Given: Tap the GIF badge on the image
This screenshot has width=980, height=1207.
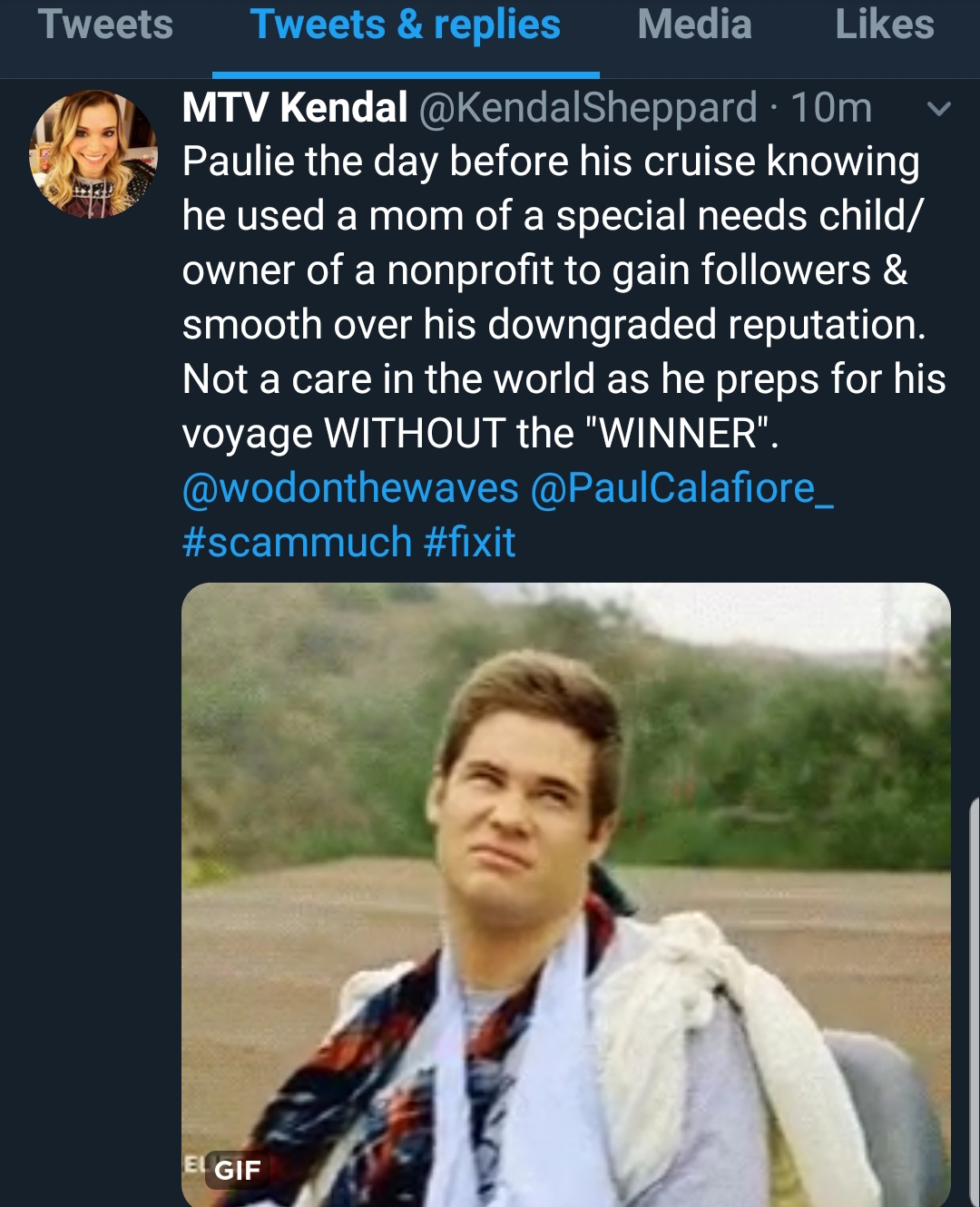Looking at the screenshot, I should 237,1170.
